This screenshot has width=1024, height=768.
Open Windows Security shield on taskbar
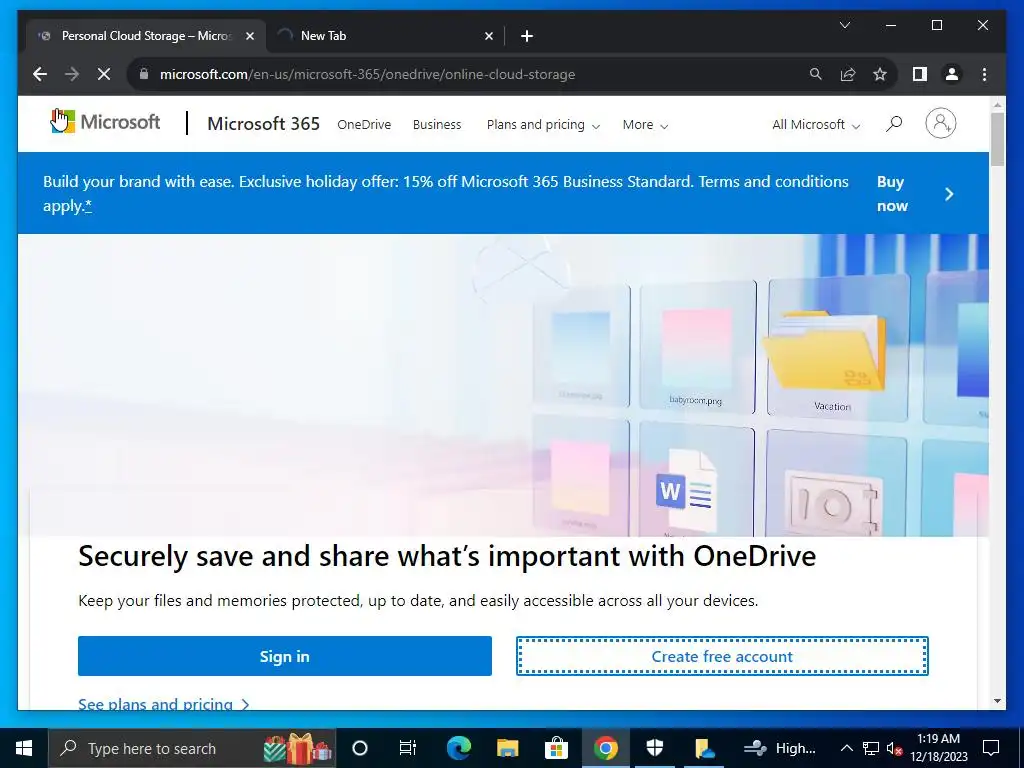point(654,748)
